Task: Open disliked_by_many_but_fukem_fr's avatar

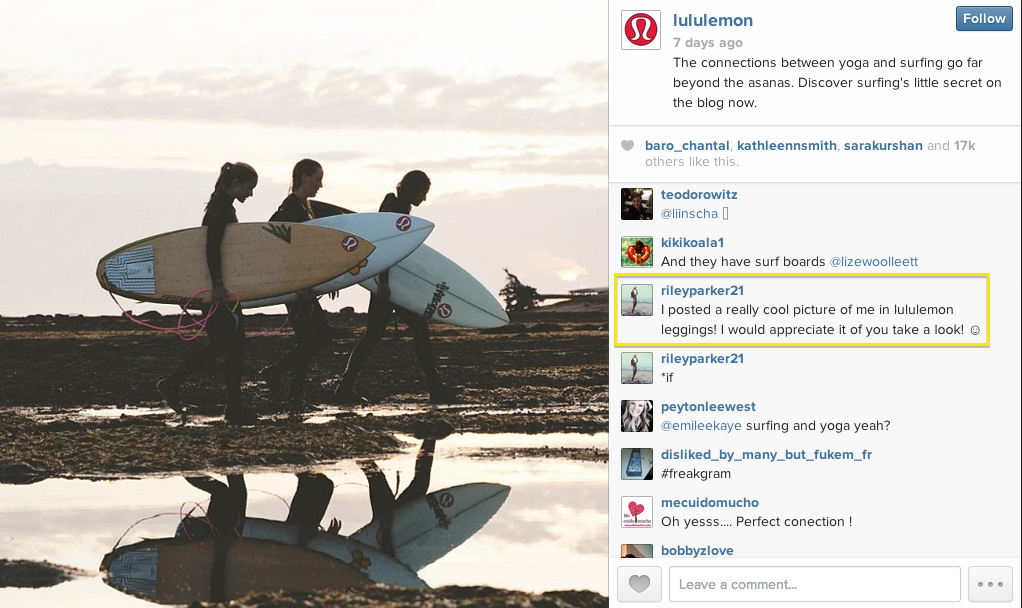Action: point(637,464)
